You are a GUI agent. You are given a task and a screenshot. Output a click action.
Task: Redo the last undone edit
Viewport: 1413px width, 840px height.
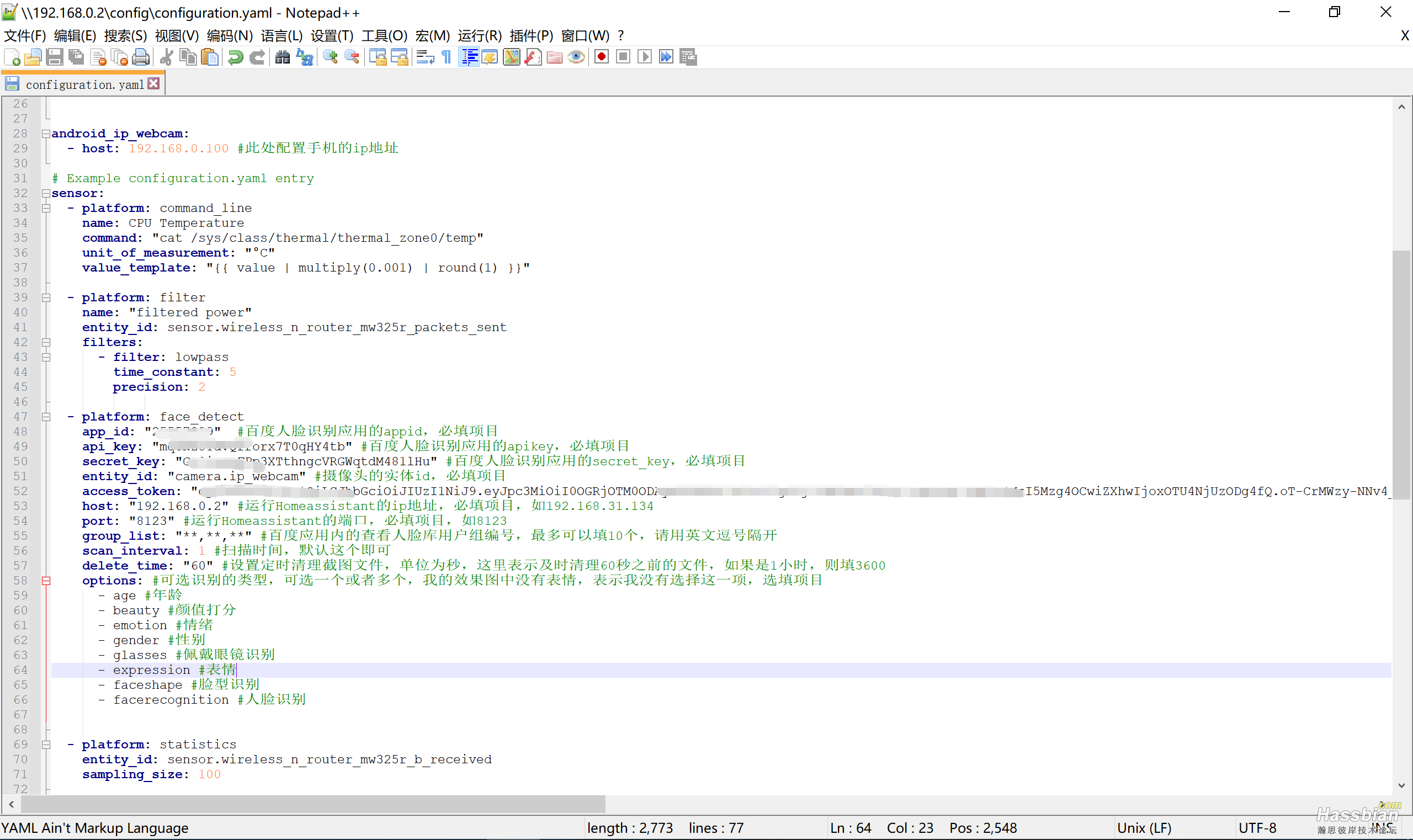click(x=257, y=57)
